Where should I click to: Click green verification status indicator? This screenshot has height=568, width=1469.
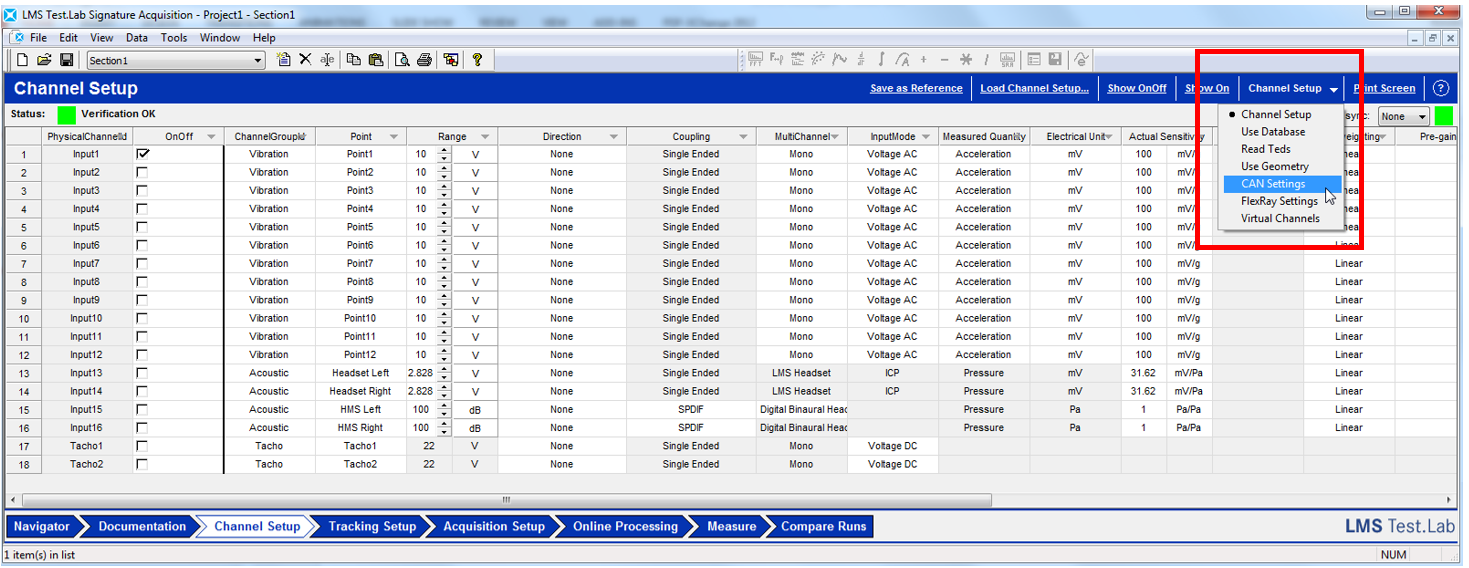click(x=67, y=115)
